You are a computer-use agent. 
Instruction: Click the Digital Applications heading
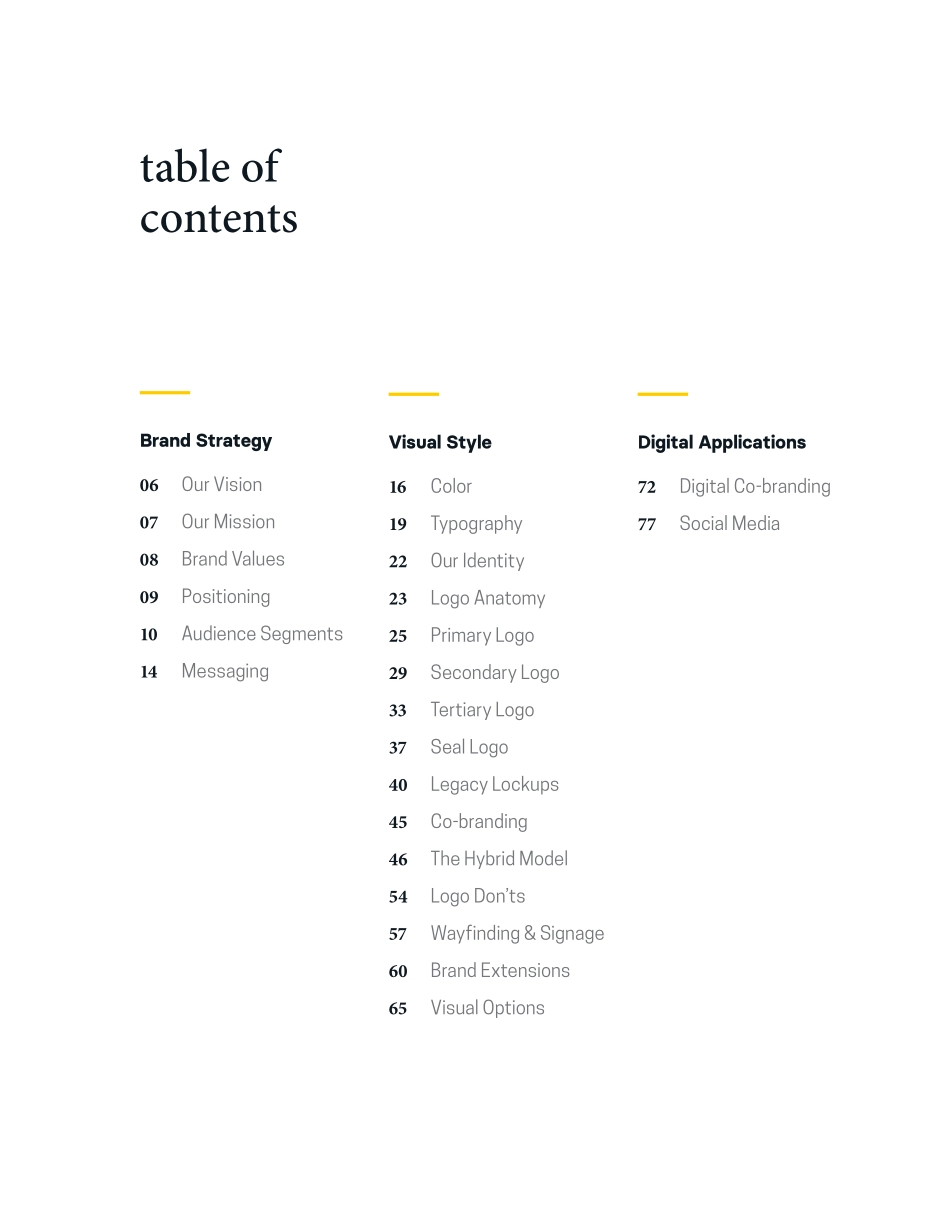[721, 442]
